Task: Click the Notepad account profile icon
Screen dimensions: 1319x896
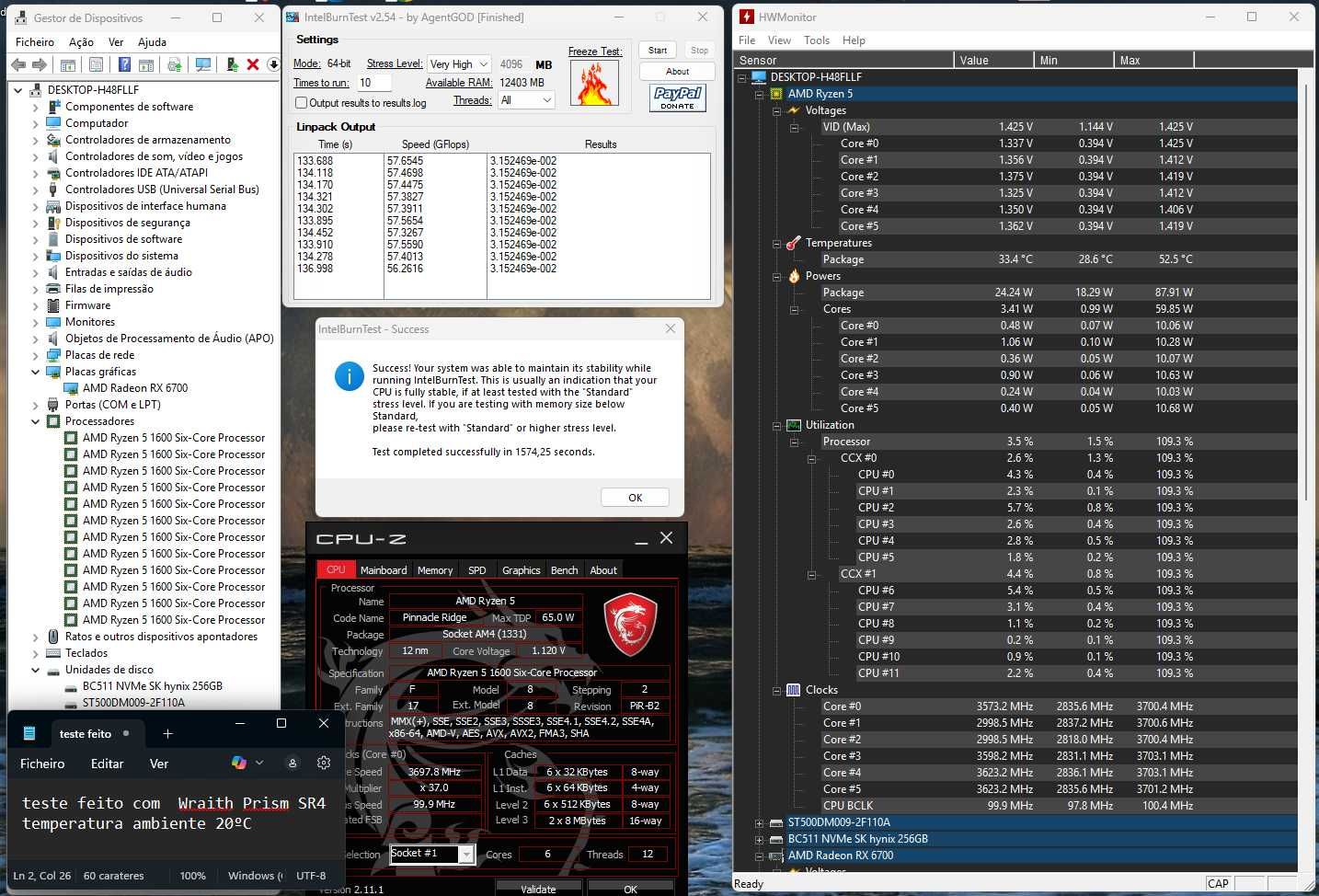Action: tap(292, 763)
